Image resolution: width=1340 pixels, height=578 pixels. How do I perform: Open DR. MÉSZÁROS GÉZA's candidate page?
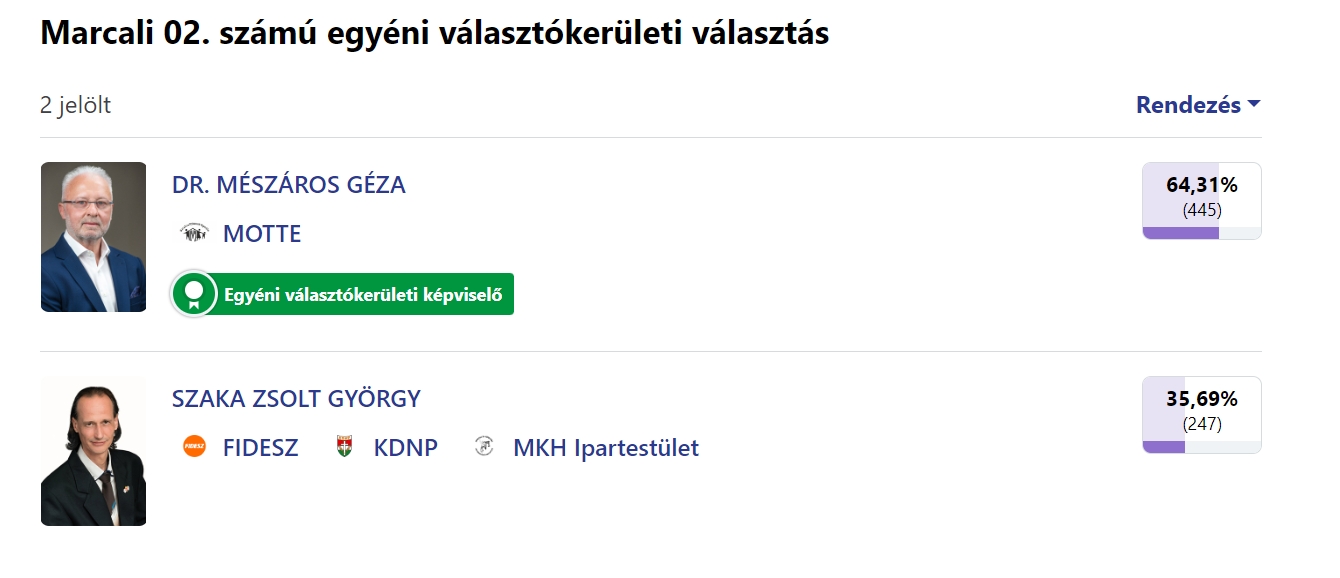coord(288,184)
